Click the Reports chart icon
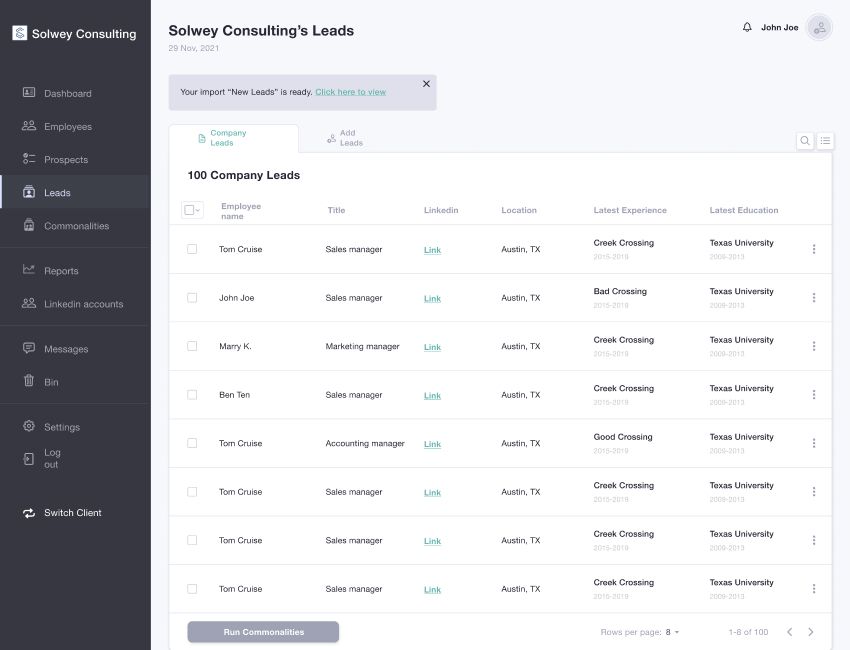The width and height of the screenshot is (850, 650). pos(29,269)
